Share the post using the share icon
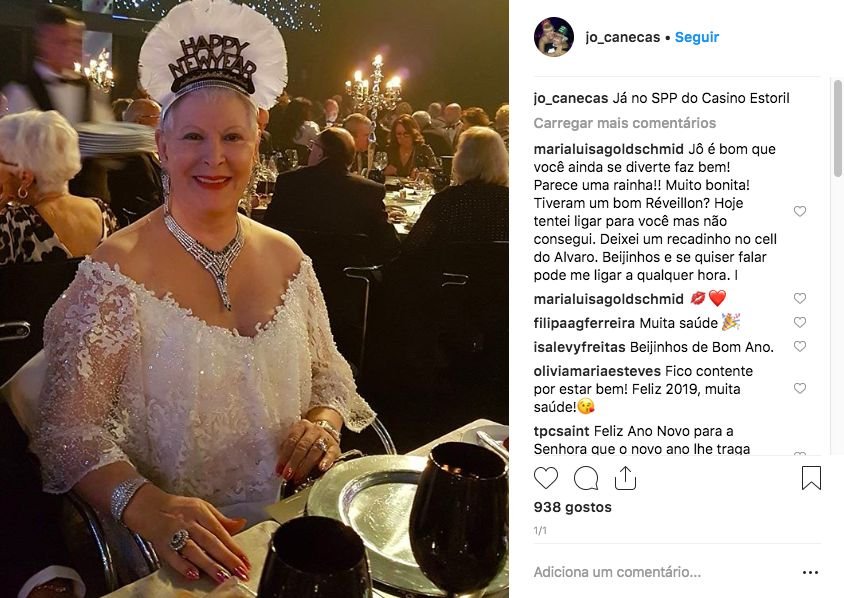Viewport: 844px width, 598px height. coord(625,478)
